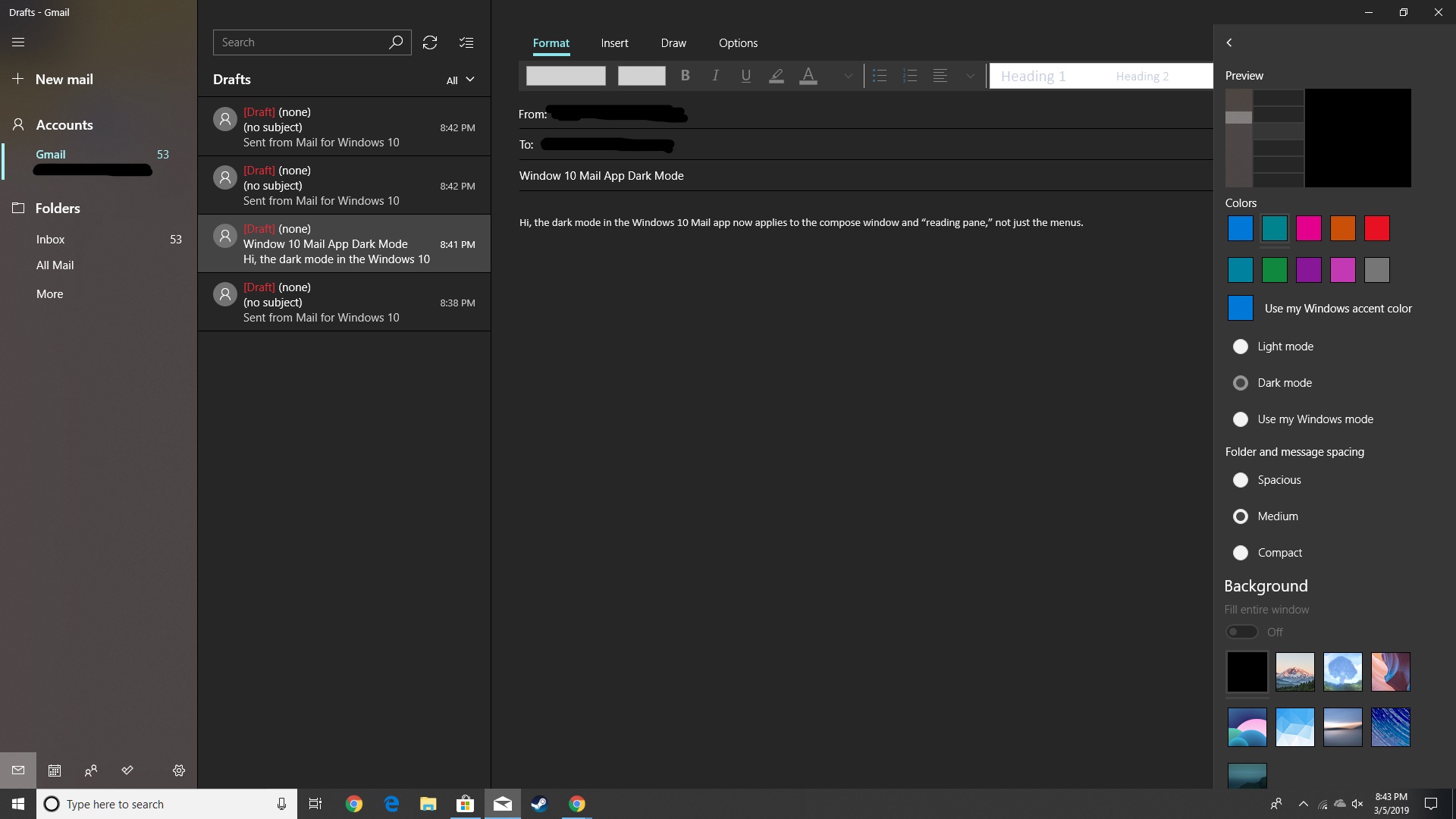Select Light mode radio button

pyautogui.click(x=1241, y=347)
